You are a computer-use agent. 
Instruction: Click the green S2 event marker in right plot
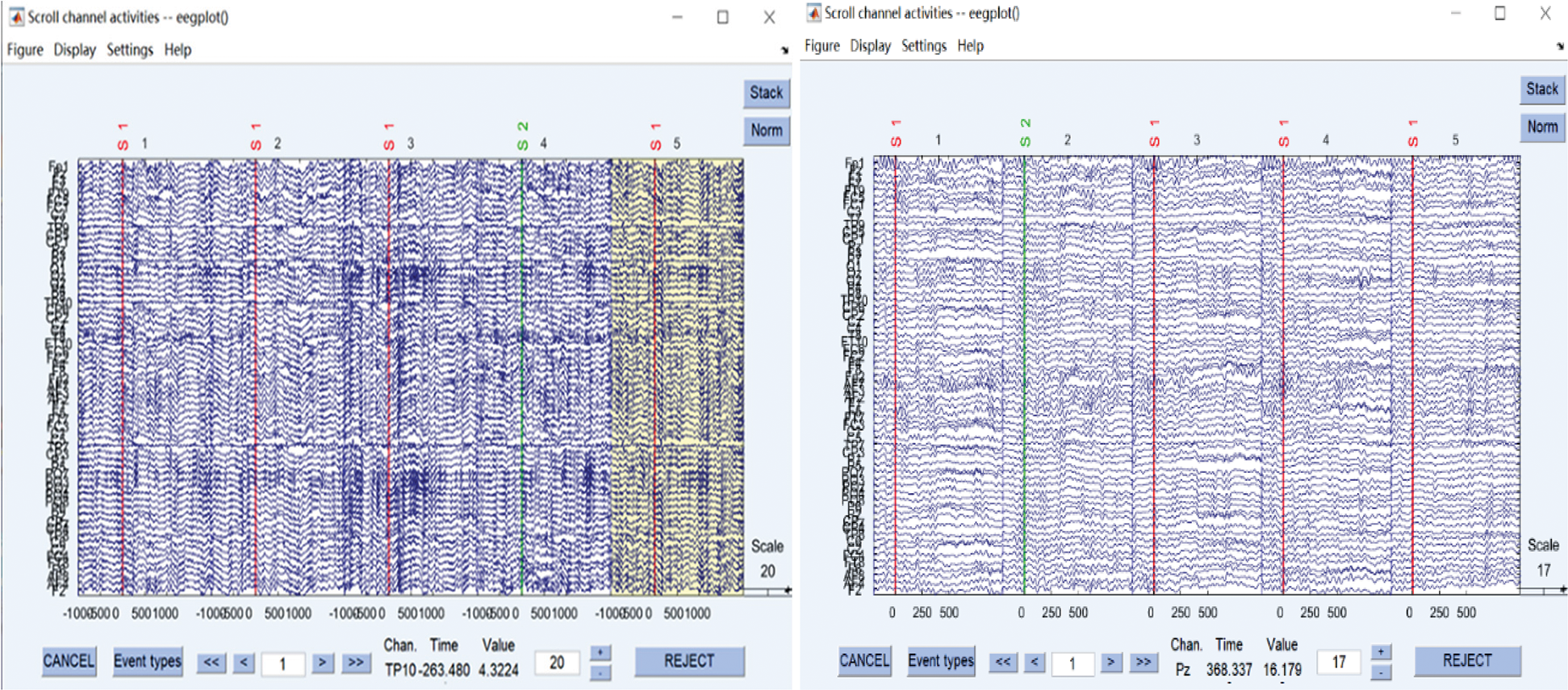tap(1025, 363)
